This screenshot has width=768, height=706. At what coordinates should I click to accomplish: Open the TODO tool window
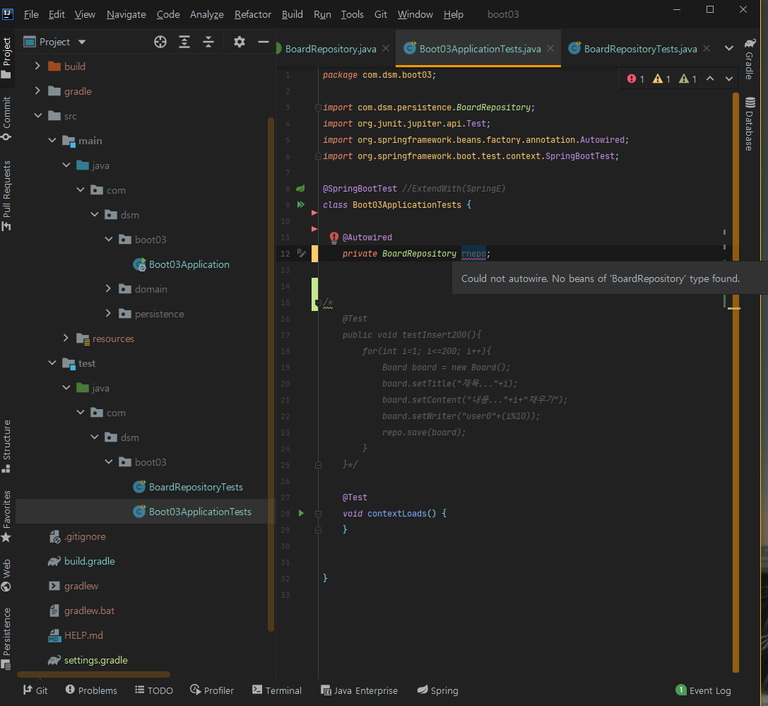coord(154,690)
